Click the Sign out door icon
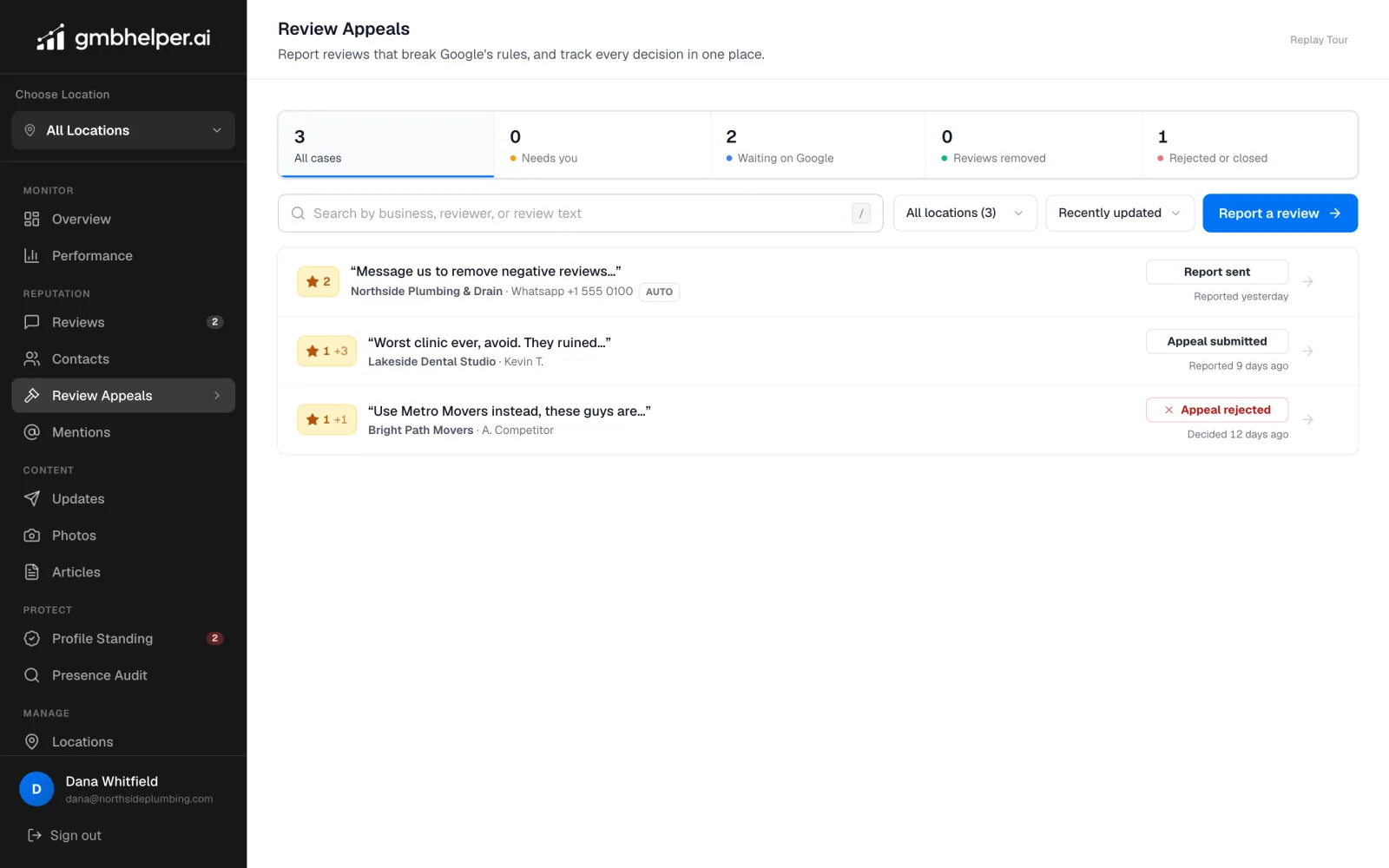 (35, 835)
